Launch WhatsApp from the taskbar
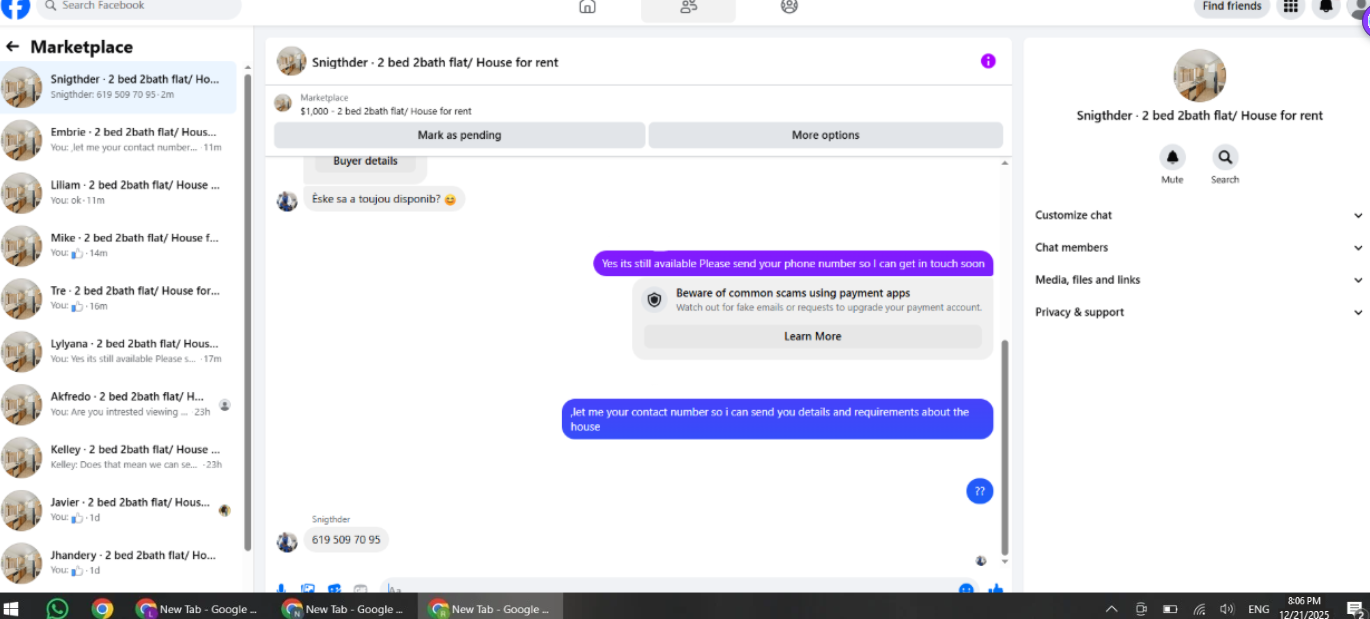This screenshot has height=619, width=1370. coord(57,608)
